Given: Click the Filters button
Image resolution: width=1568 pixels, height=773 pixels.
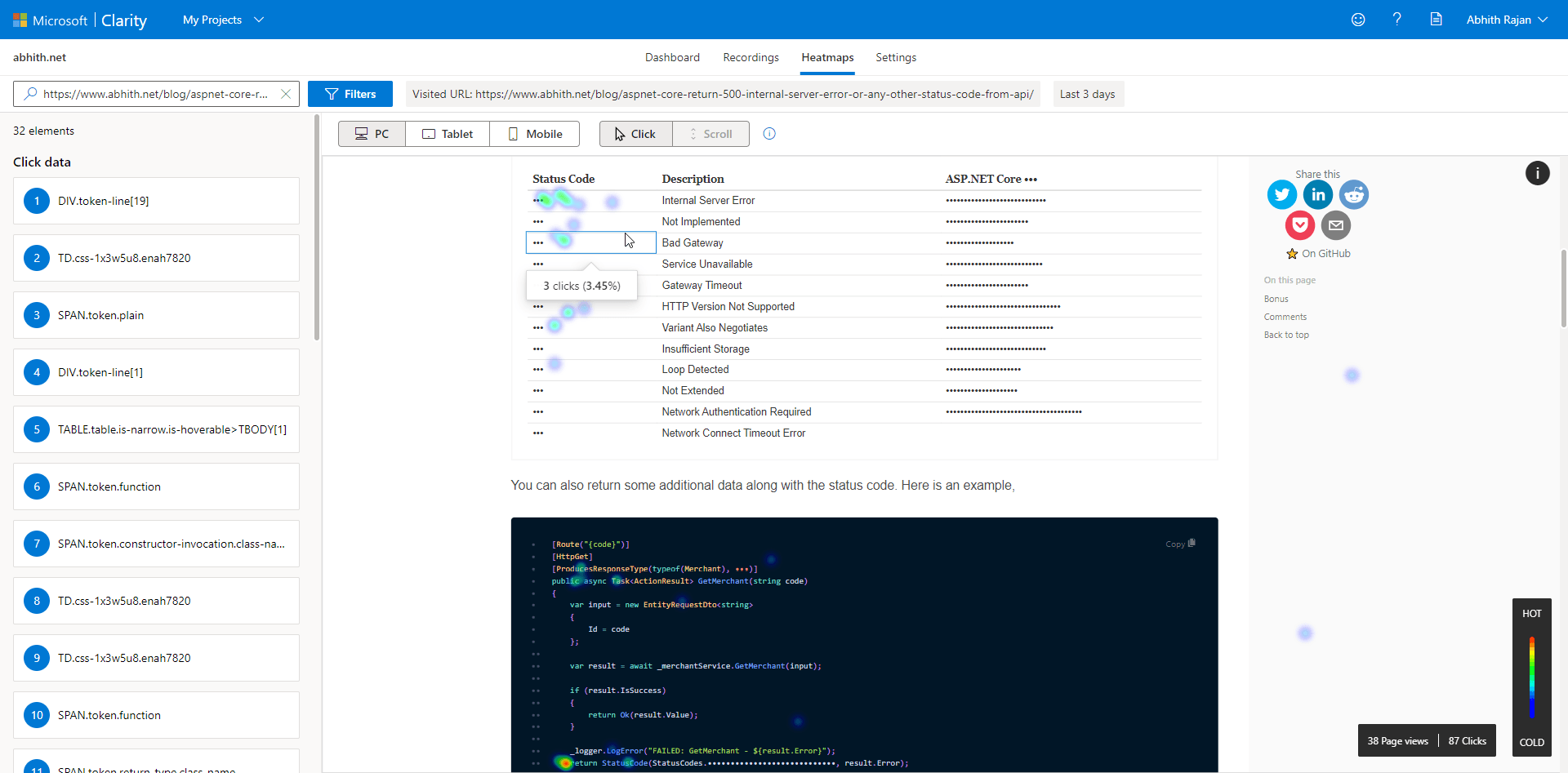Looking at the screenshot, I should pos(350,94).
